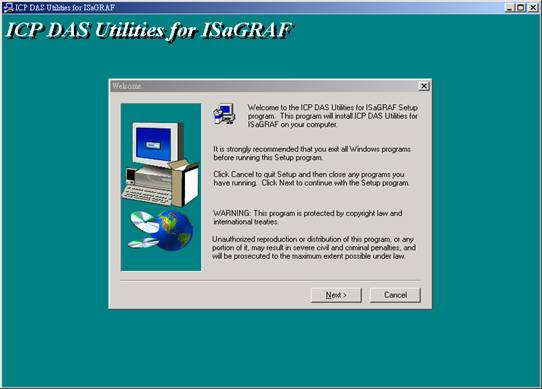Click the Welcome dialog title bar
542x389 pixels.
point(264,86)
